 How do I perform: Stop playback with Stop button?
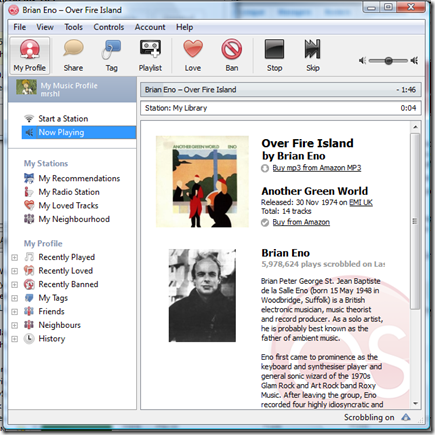click(274, 55)
